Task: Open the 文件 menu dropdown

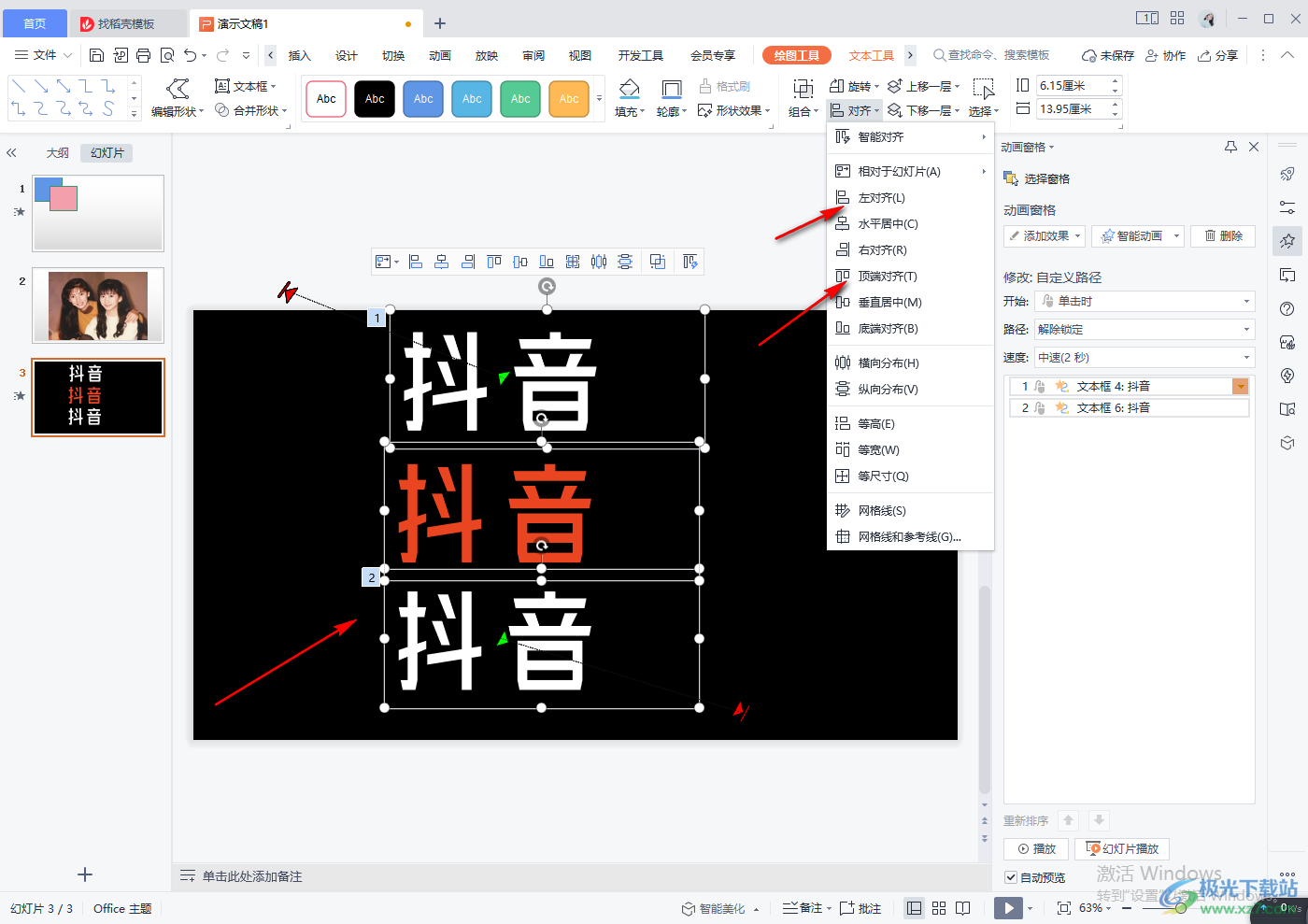Action: [x=44, y=55]
